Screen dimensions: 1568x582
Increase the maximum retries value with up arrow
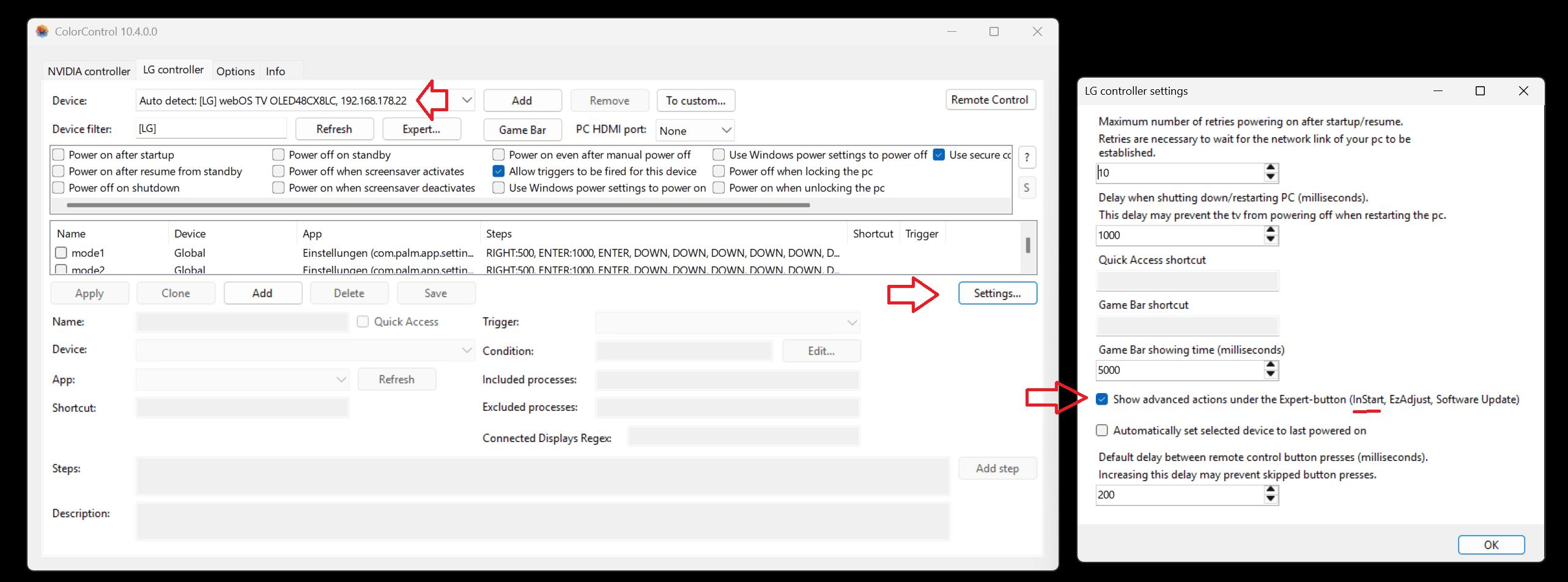click(x=1271, y=168)
